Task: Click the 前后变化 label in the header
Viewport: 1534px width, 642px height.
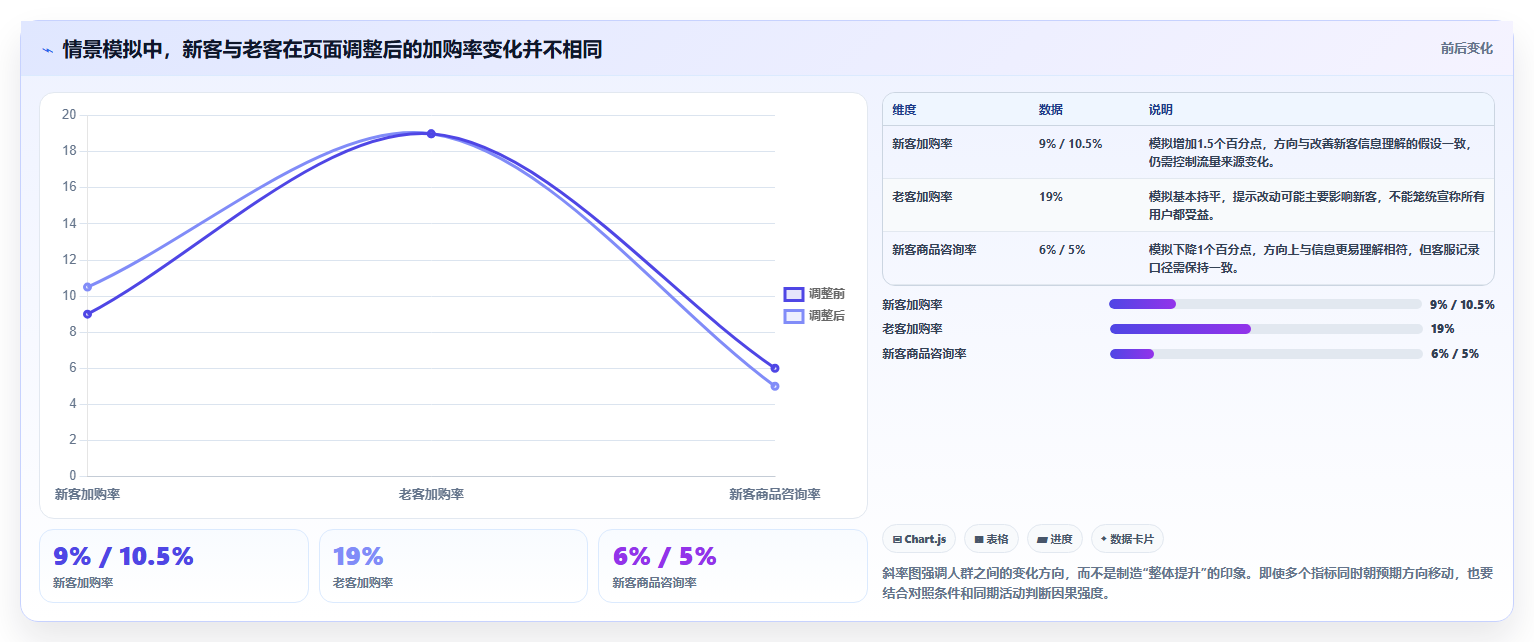Action: pyautogui.click(x=1466, y=48)
